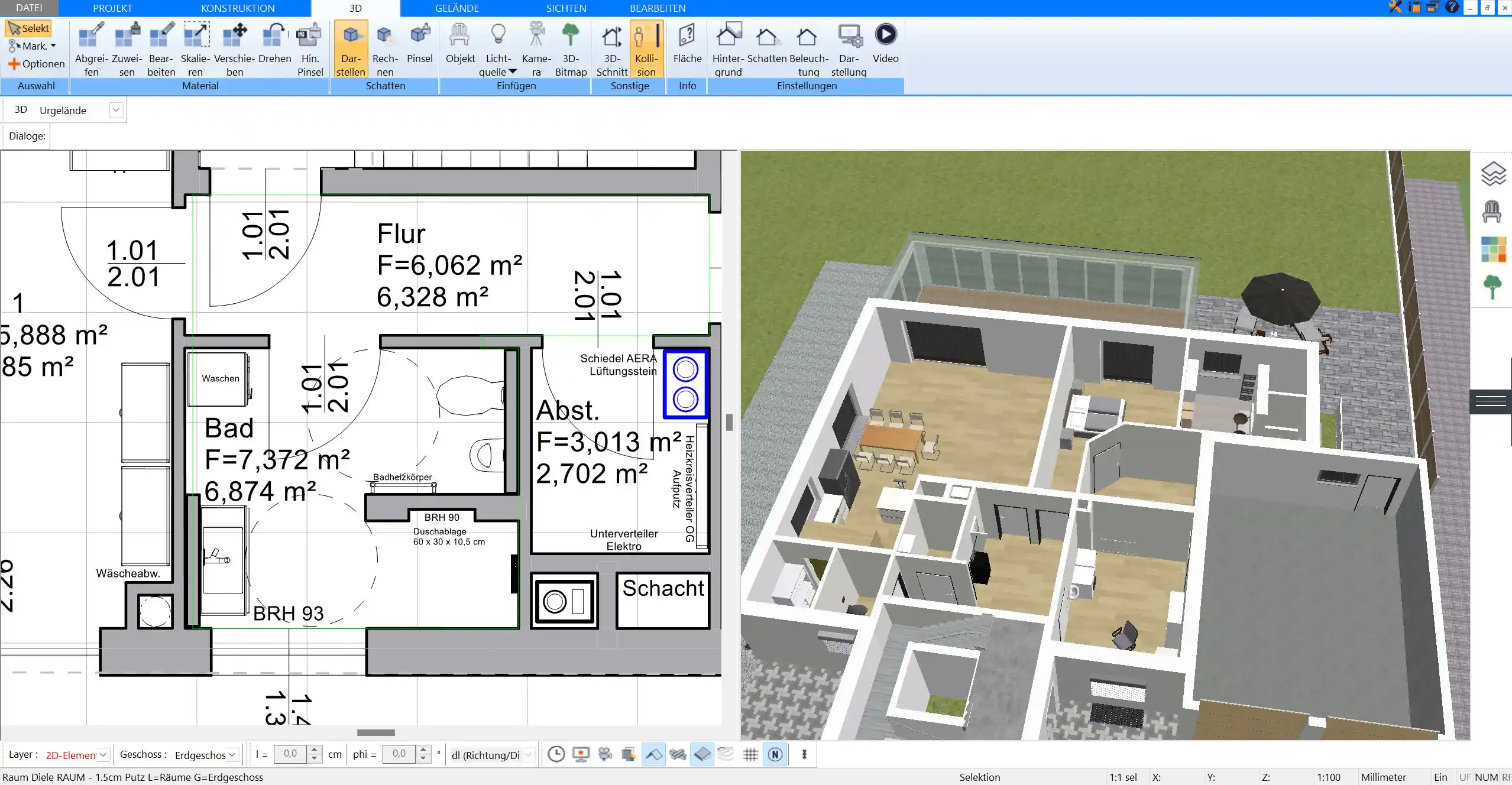This screenshot has height=785, width=1512.
Task: Switch to the GELÄNDE tab
Action: pos(457,8)
